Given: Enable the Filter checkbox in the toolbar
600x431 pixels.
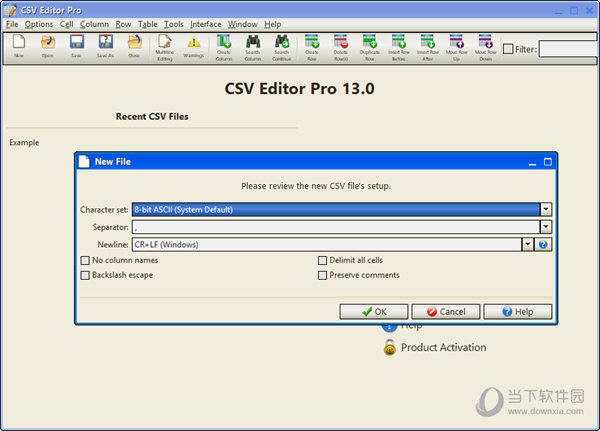Looking at the screenshot, I should point(508,49).
